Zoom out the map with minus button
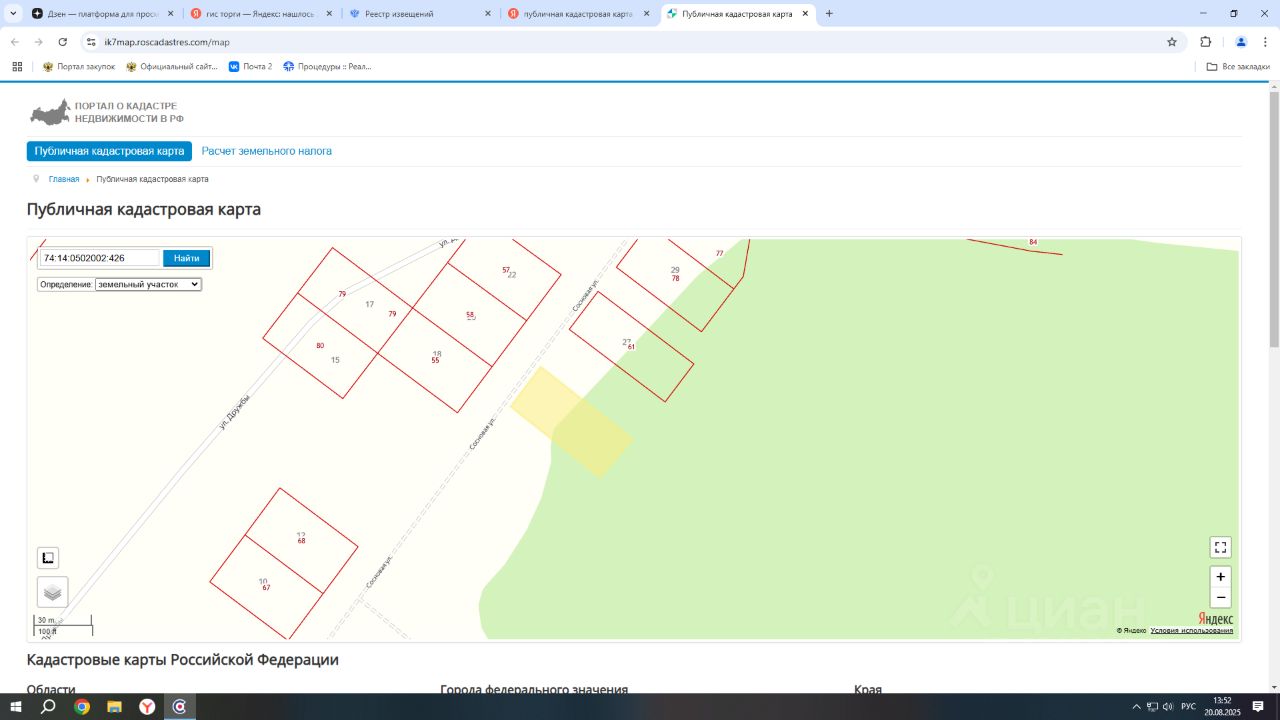Screen dimensions: 1280x720 click(1220, 598)
